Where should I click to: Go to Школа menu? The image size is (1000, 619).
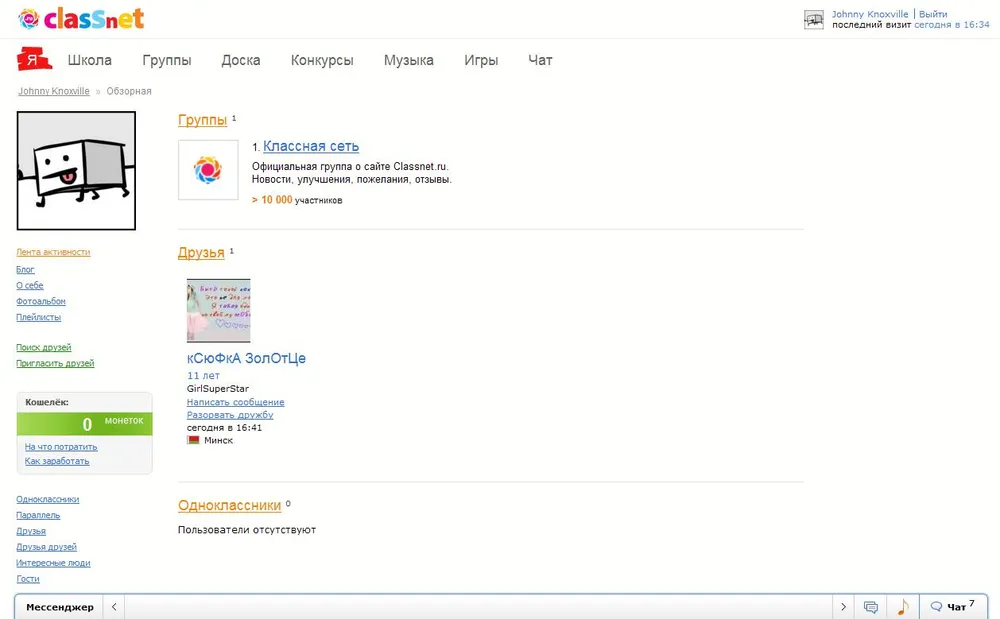[90, 60]
